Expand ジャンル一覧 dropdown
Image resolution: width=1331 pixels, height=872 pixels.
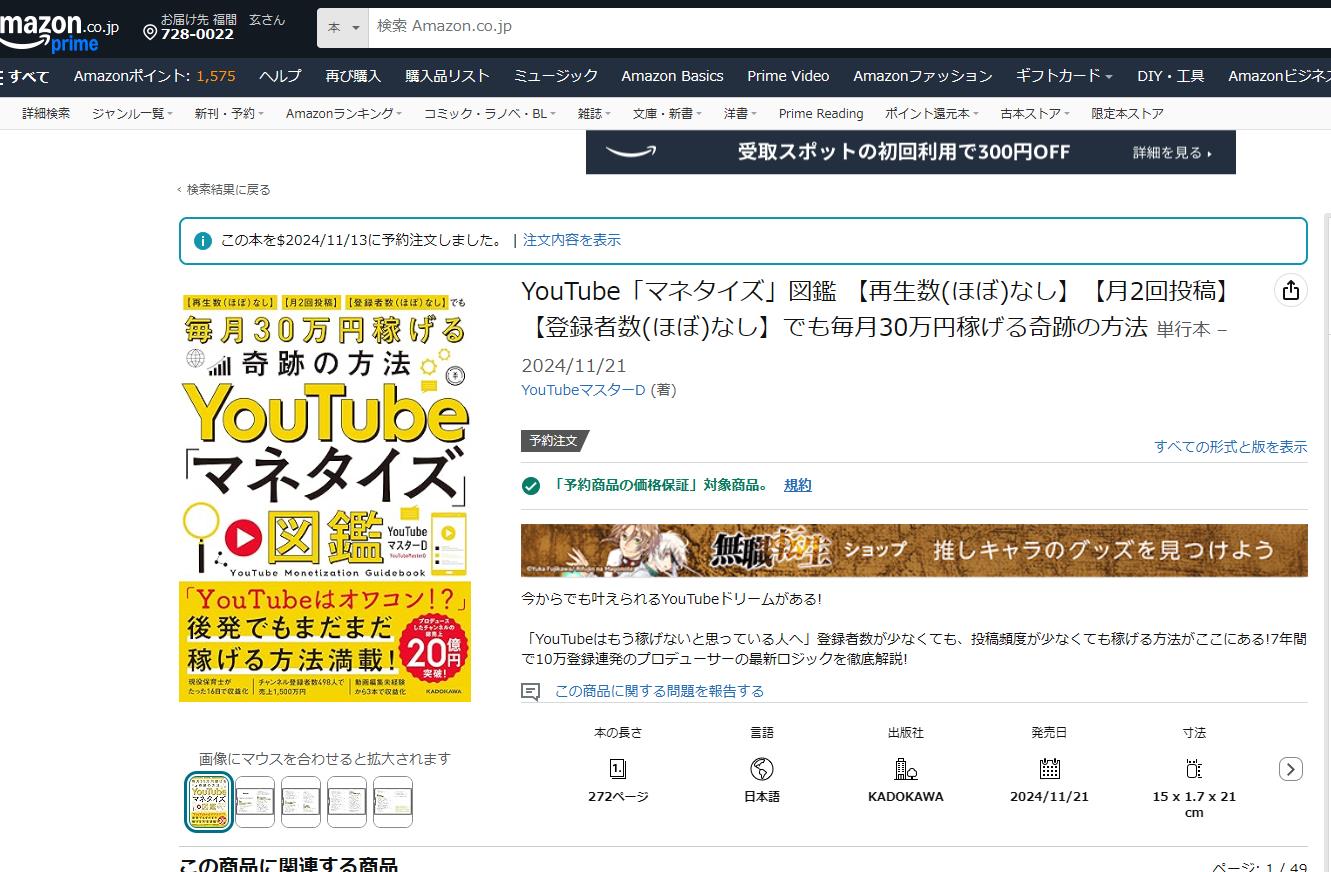pos(132,114)
